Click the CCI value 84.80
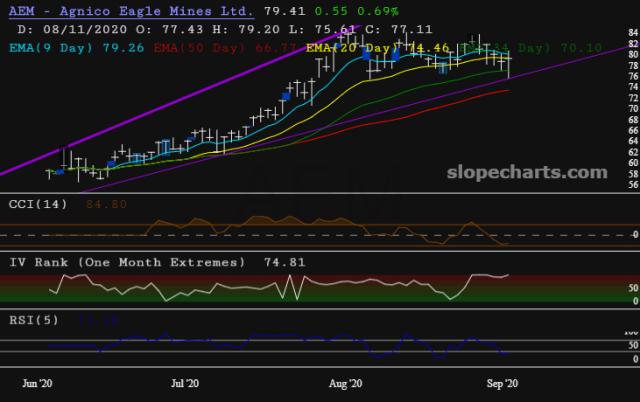This screenshot has height=402, width=640. 106,204
